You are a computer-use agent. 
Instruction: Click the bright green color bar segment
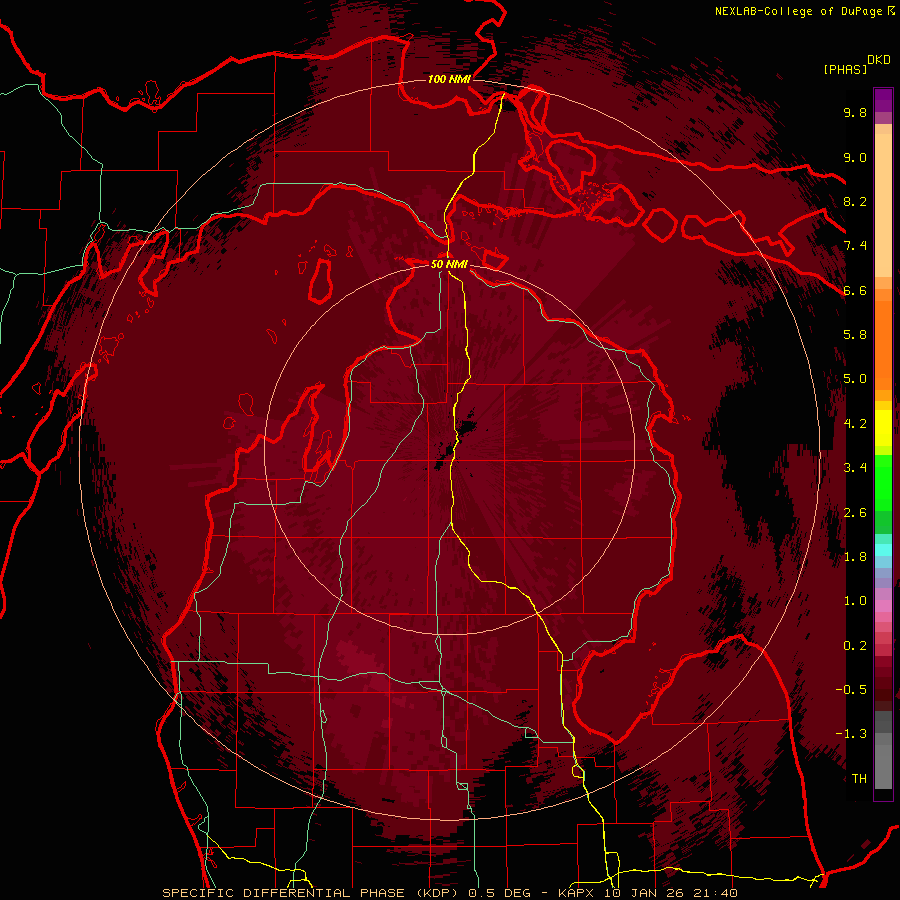tap(883, 482)
